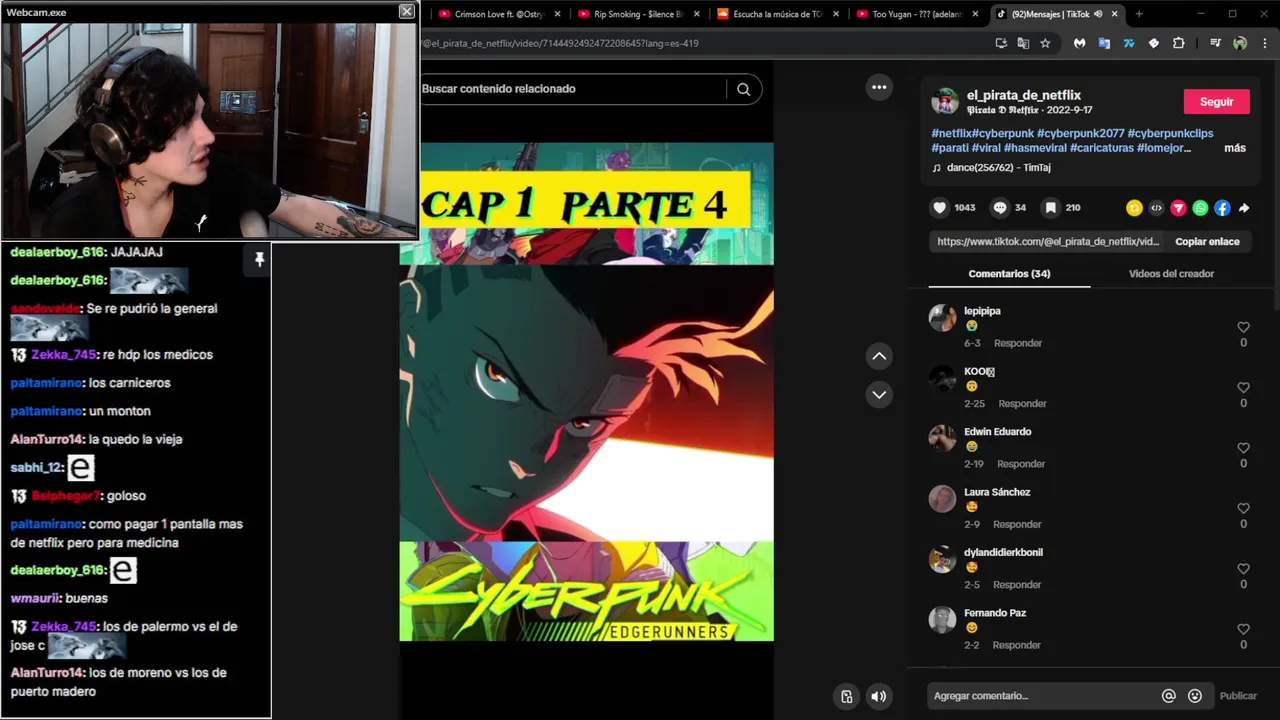Open the three-dot menu on the video
Screen dimensions: 1280x720
click(879, 87)
